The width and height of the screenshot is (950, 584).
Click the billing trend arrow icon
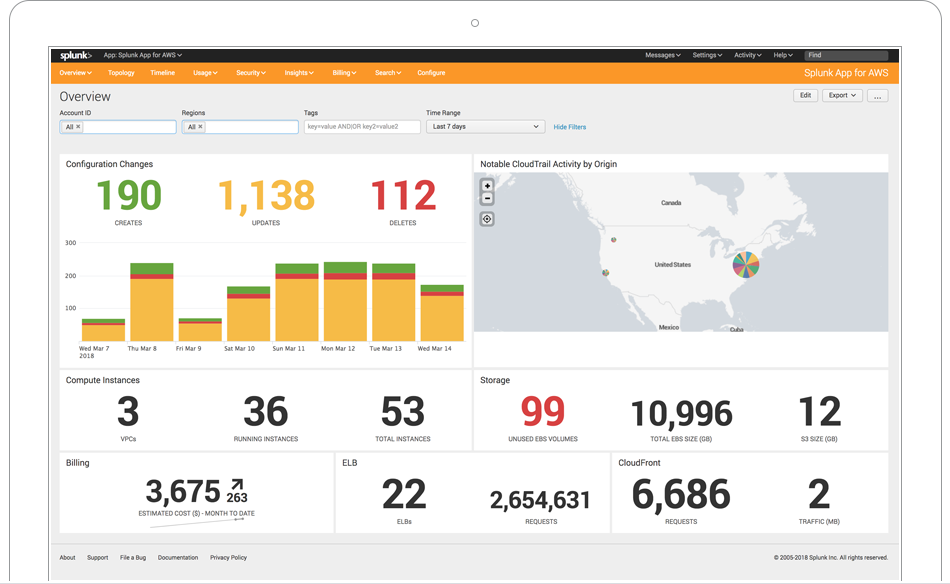point(237,485)
